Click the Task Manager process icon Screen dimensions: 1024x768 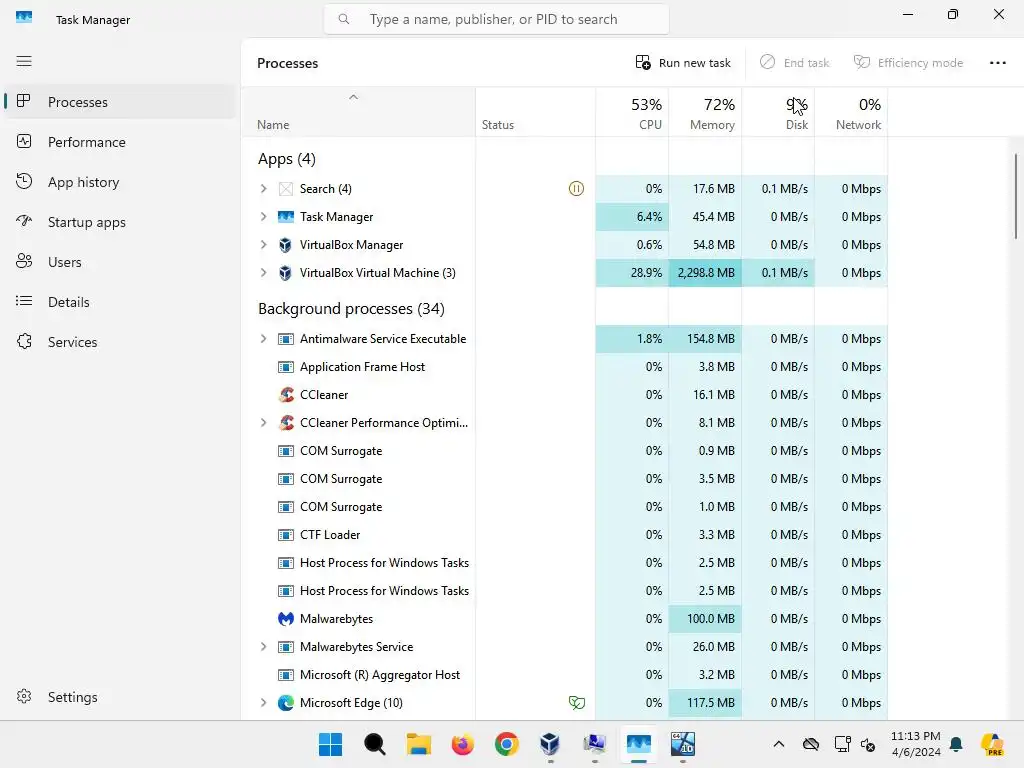pyautogui.click(x=285, y=217)
